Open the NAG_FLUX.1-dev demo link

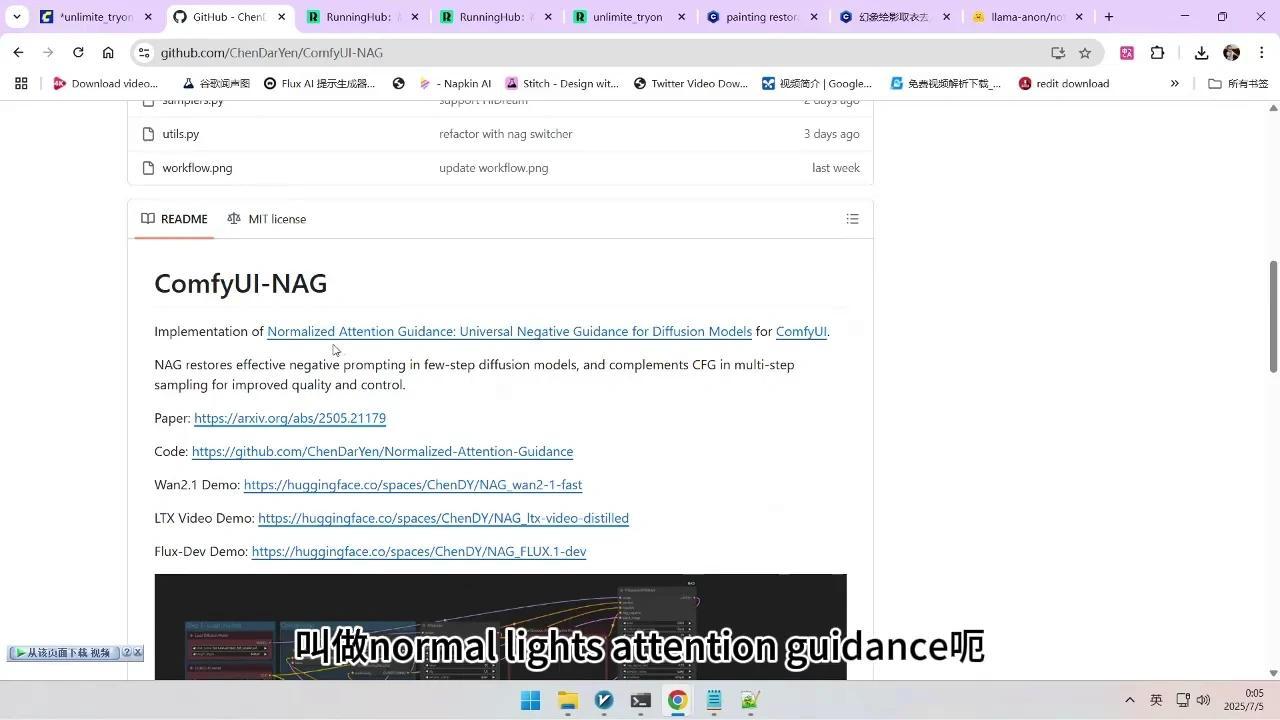click(419, 552)
